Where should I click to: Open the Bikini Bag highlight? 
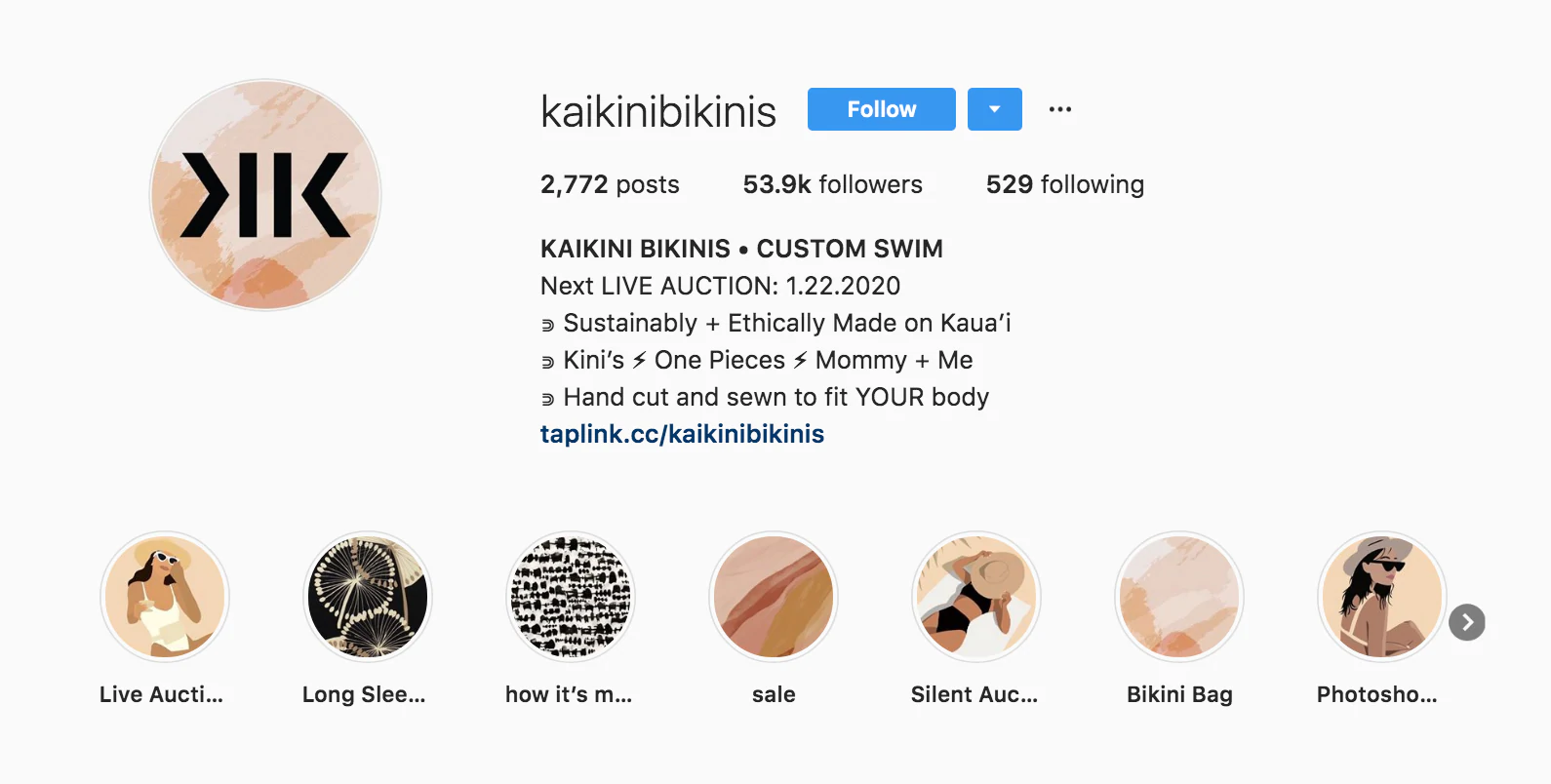[x=1179, y=596]
